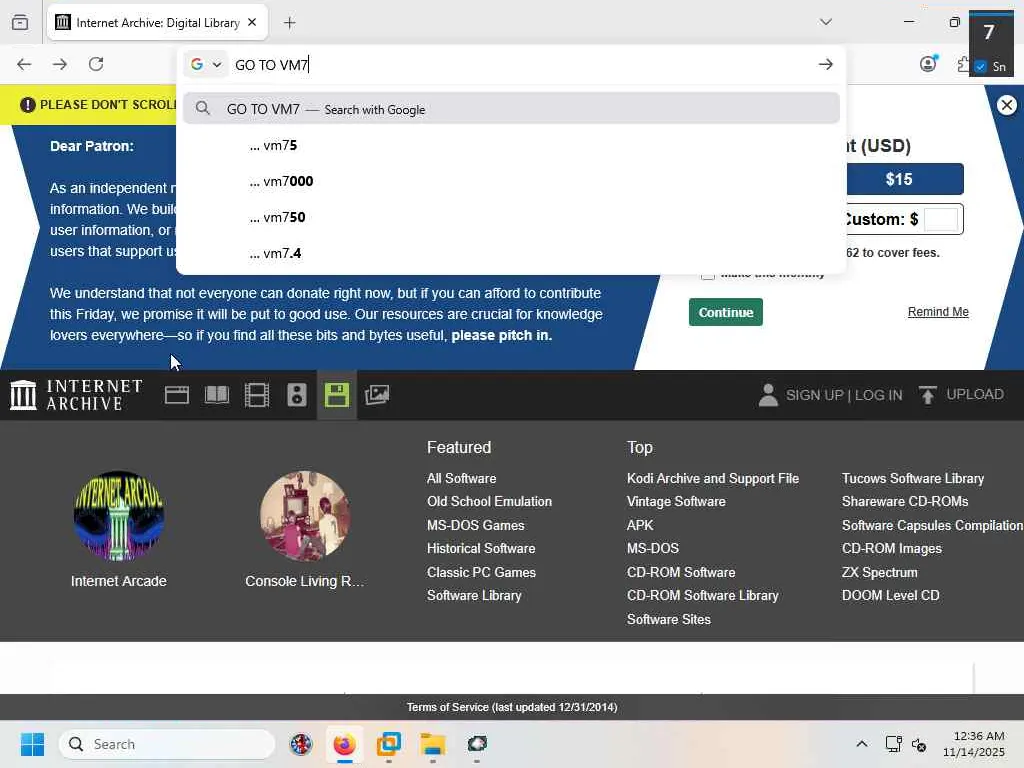Open the network status tray icon
The height and width of the screenshot is (768, 1024).
[x=893, y=744]
